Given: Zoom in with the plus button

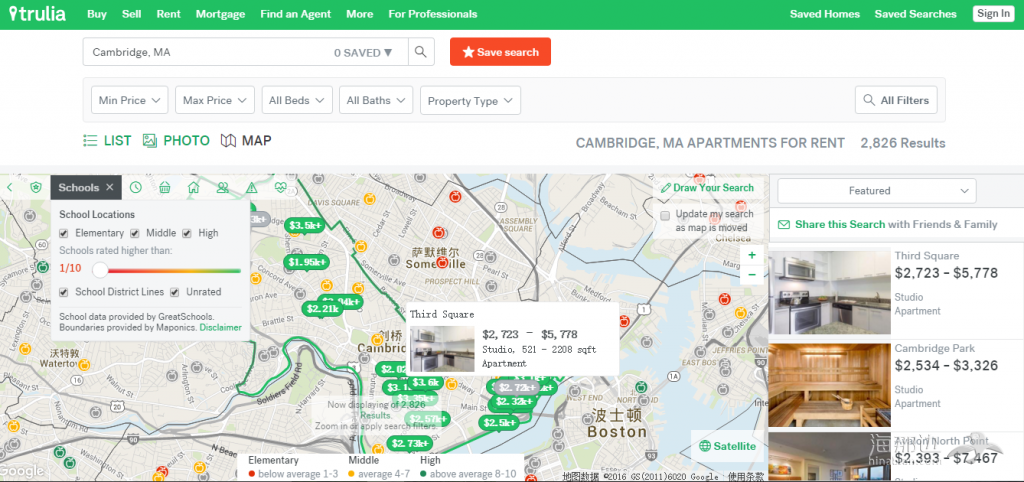Looking at the screenshot, I should (752, 255).
